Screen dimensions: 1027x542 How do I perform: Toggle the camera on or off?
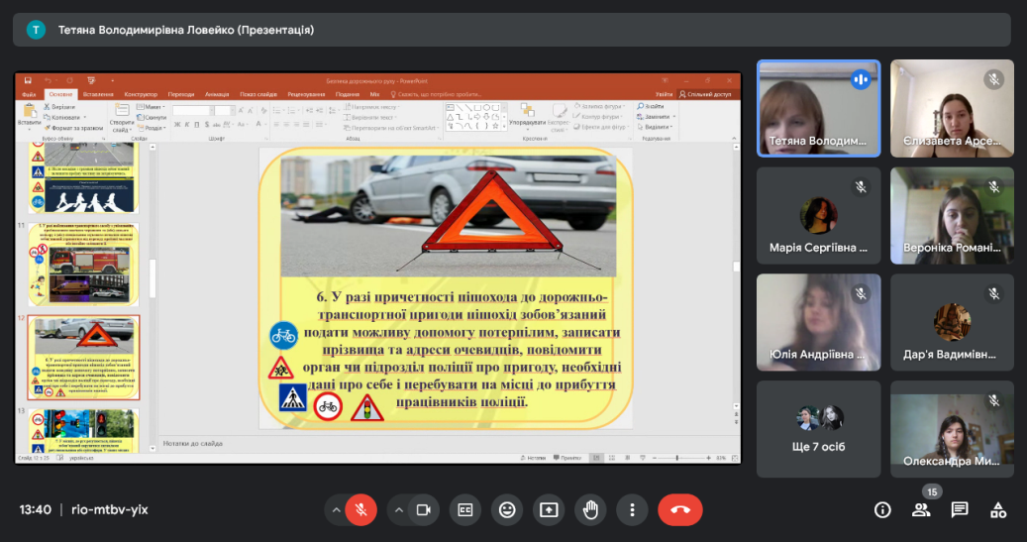pos(423,510)
